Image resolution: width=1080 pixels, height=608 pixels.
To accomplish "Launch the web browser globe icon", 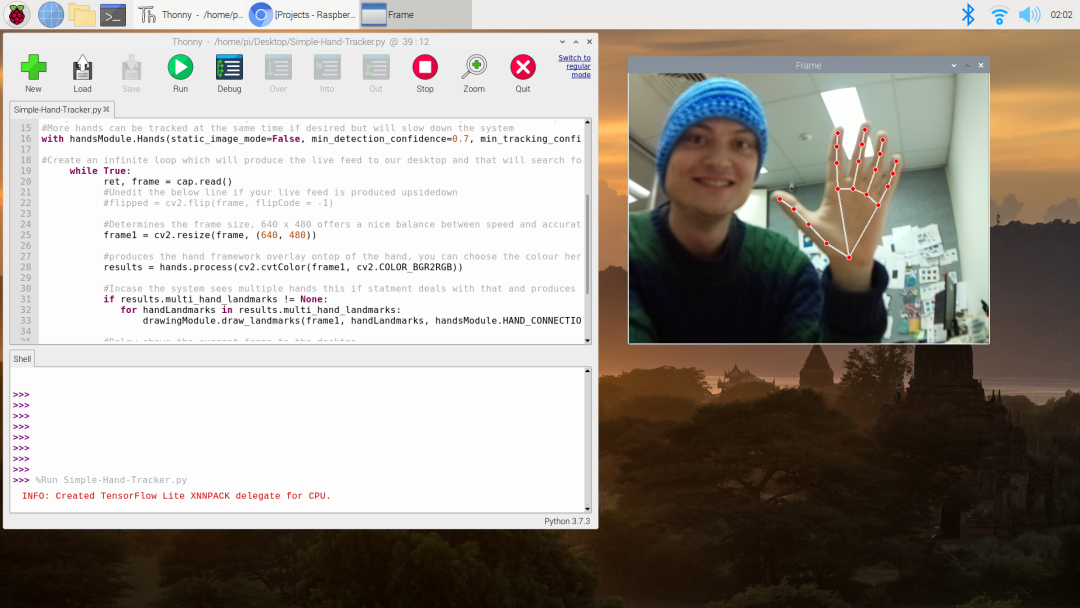I will pyautogui.click(x=50, y=14).
